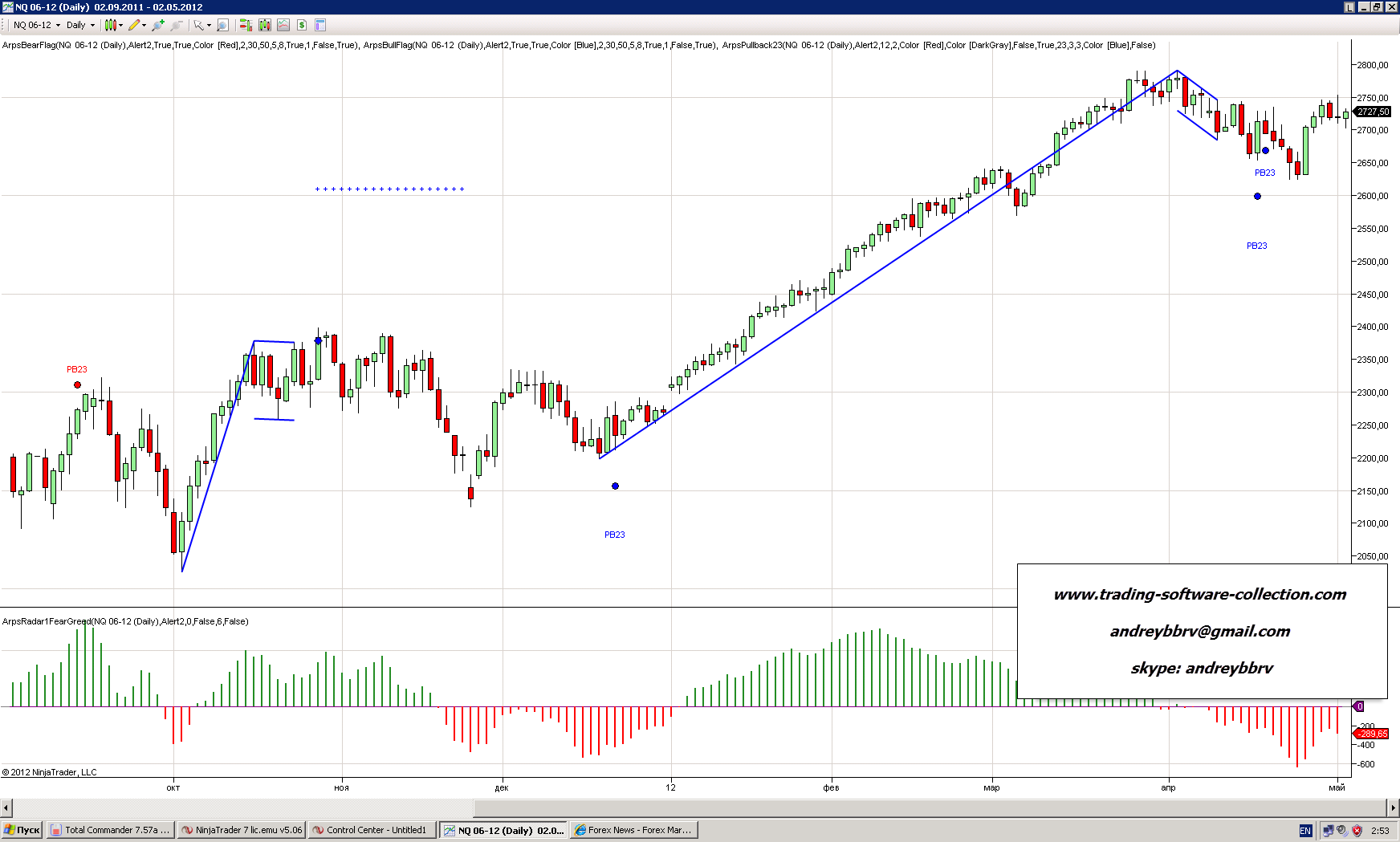Click the Zoom Out magnifier icon
The image size is (1400, 842).
[176, 25]
